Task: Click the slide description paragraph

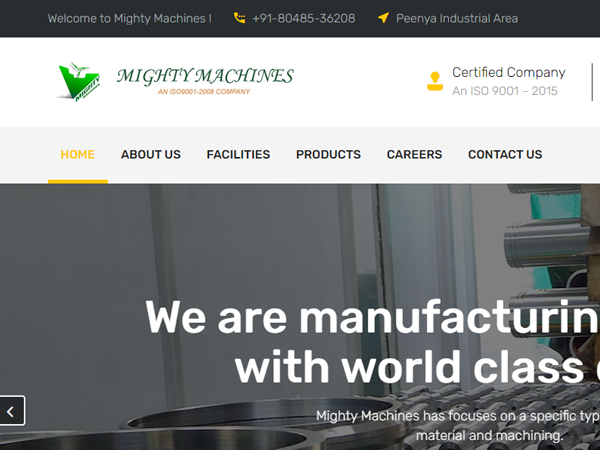Action: [x=458, y=426]
